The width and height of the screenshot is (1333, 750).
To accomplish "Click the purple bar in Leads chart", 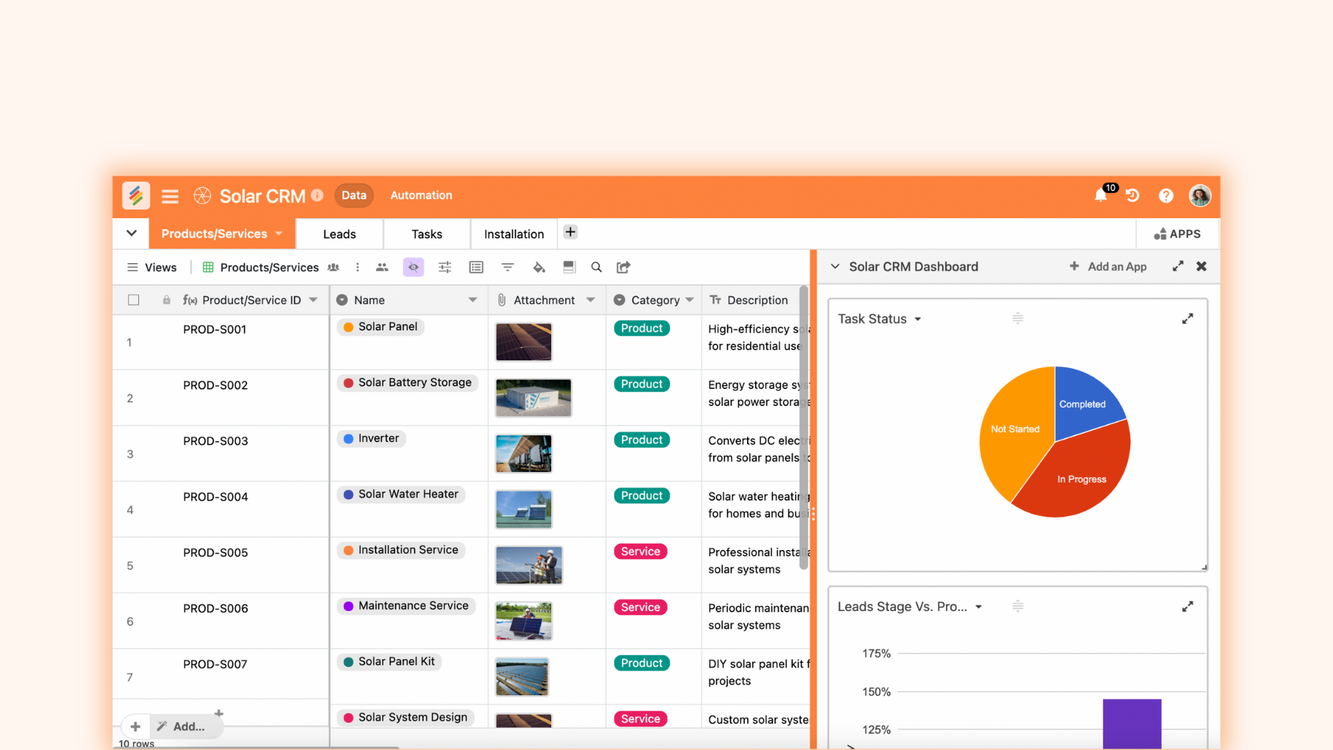I will (x=1132, y=723).
